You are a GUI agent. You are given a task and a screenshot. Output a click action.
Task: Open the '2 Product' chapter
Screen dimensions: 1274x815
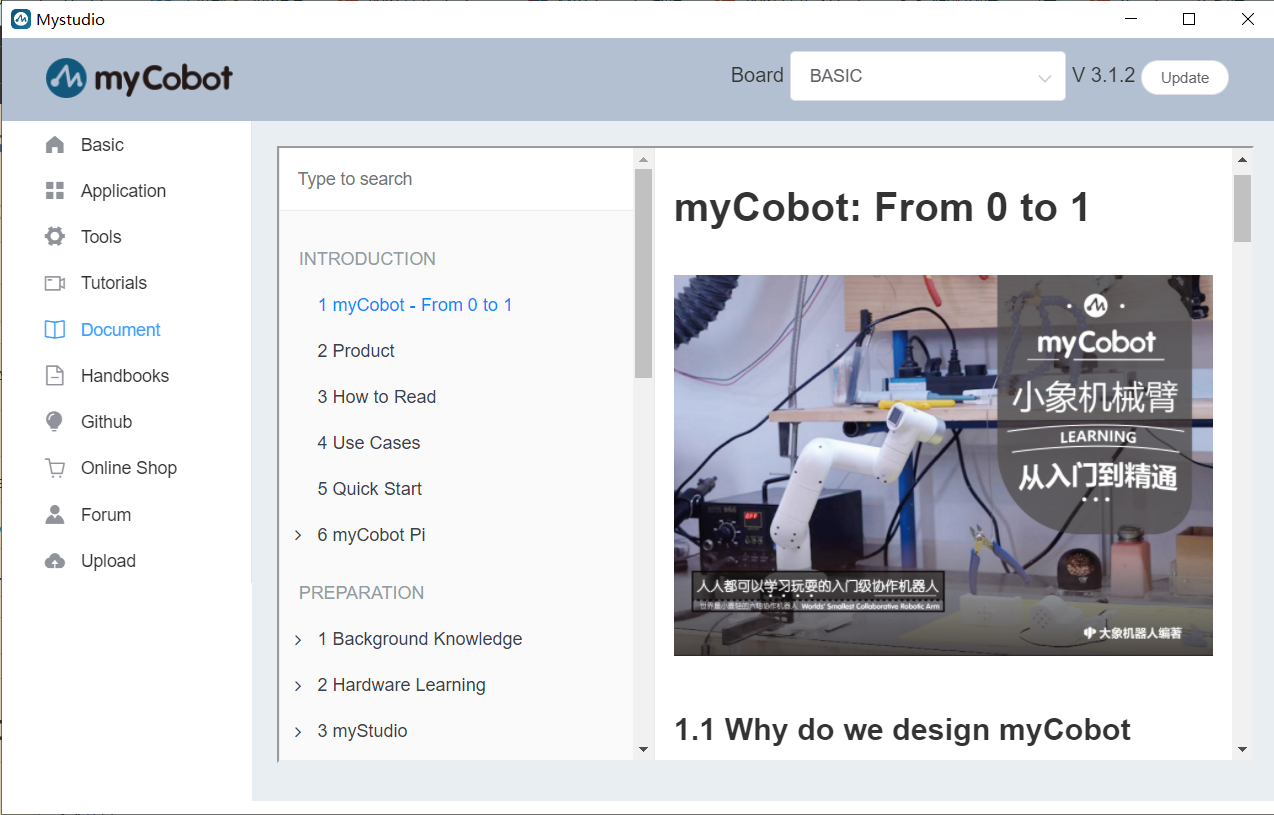356,351
